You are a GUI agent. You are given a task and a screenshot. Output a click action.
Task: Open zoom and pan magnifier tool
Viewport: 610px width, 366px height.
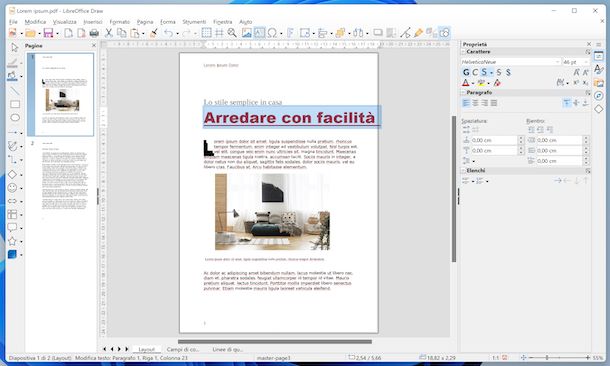tap(232, 33)
